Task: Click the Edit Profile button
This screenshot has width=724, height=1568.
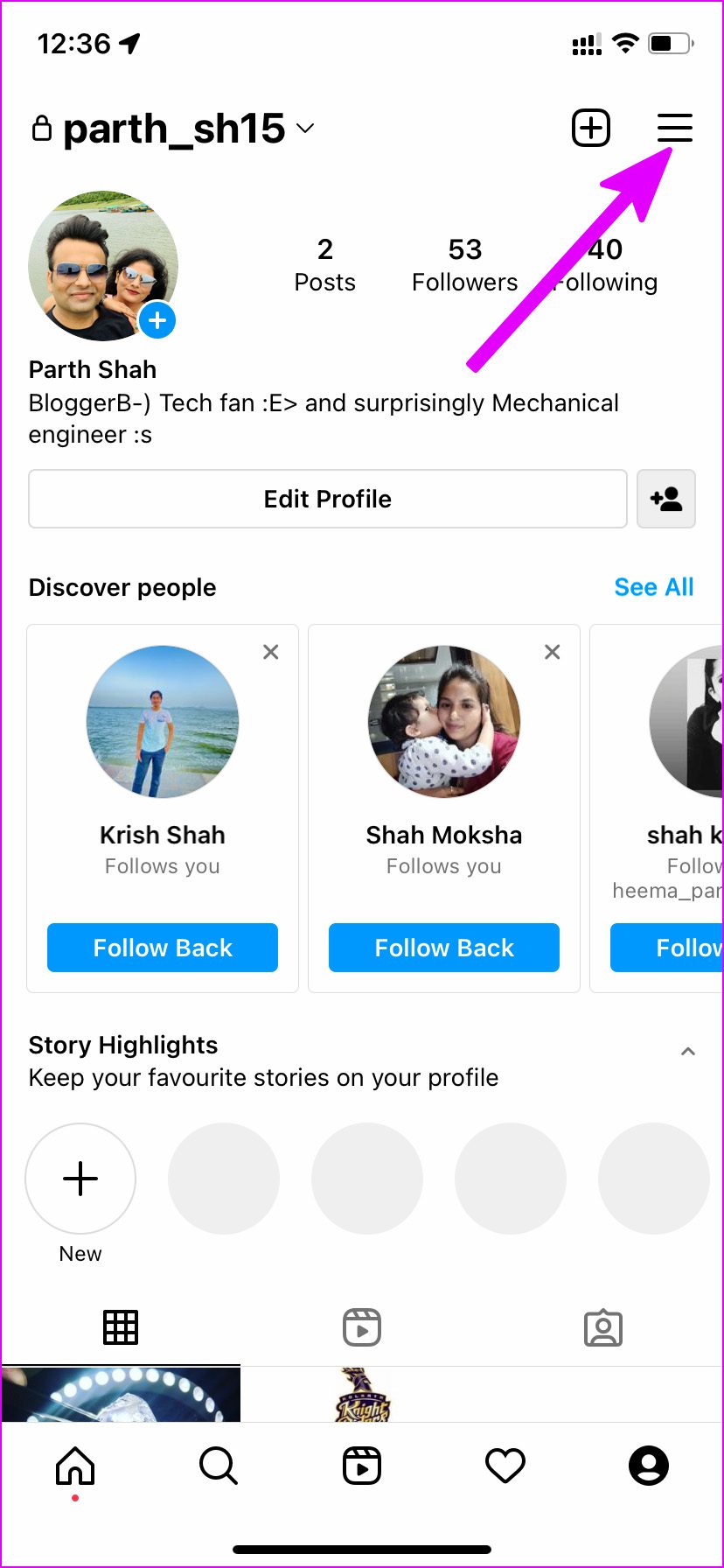Action: pos(328,499)
